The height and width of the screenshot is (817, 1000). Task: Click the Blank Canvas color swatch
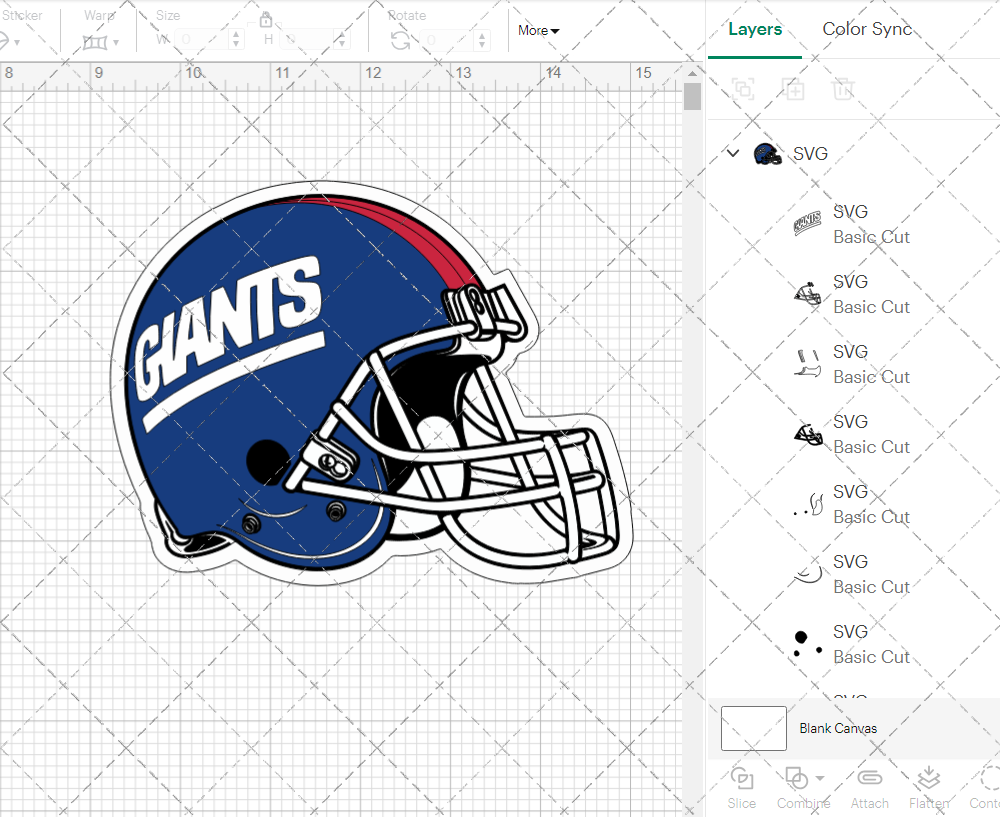(753, 728)
